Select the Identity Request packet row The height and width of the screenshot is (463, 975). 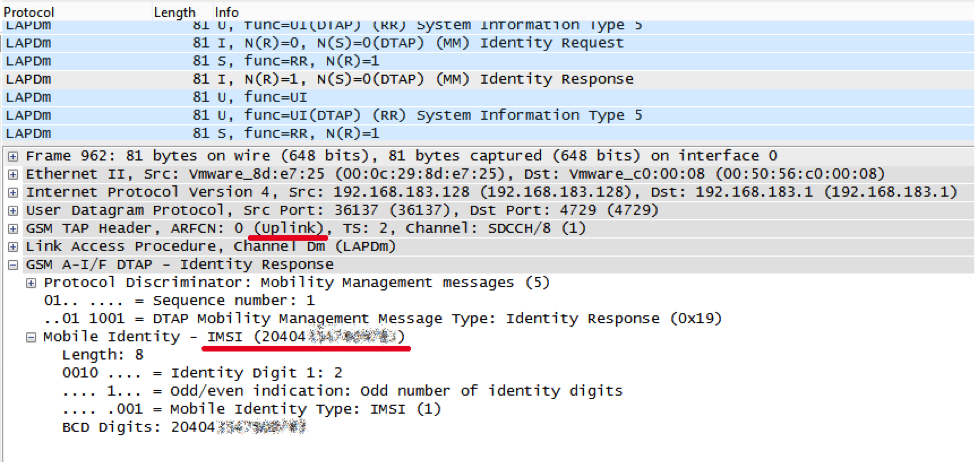tap(400, 43)
